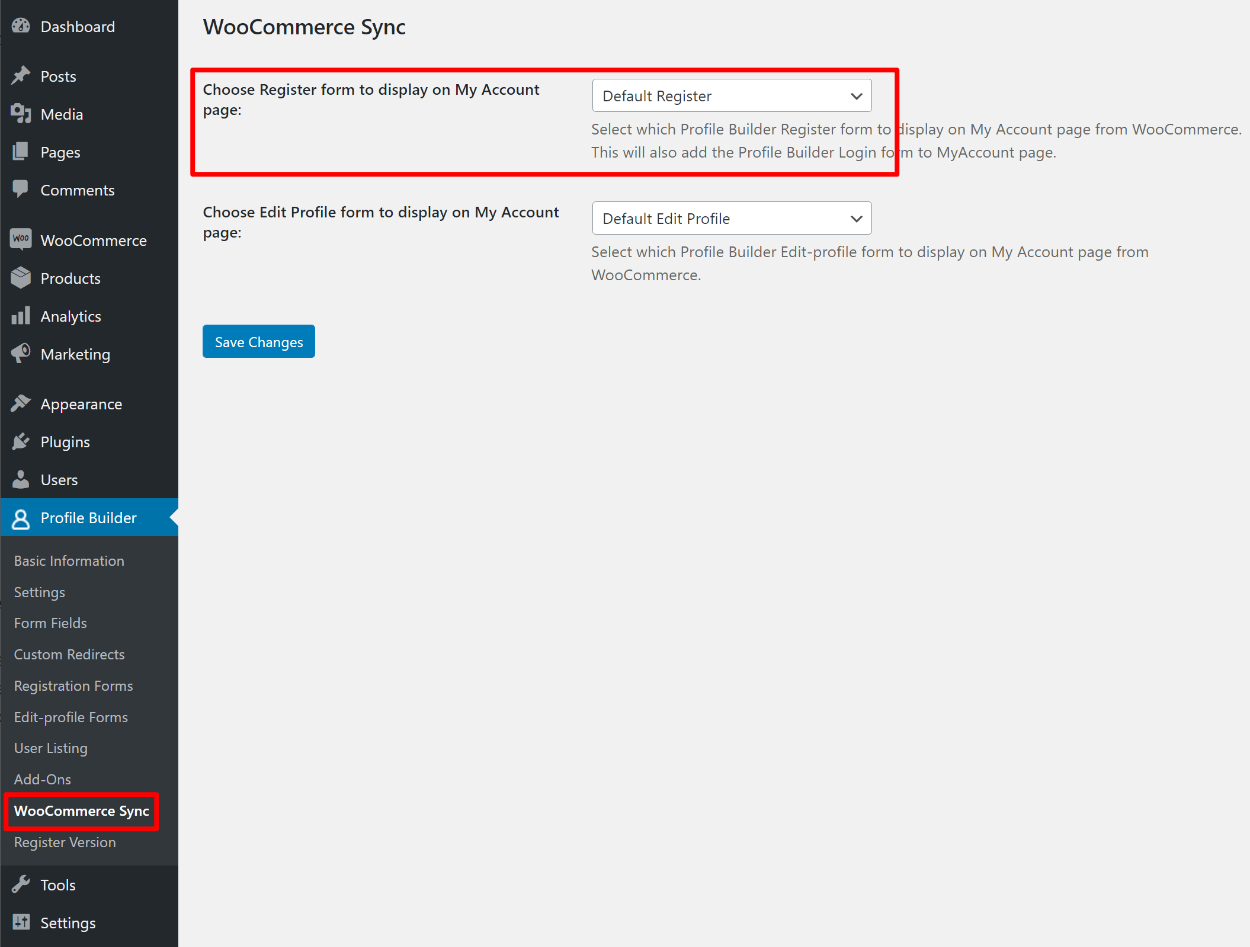Image resolution: width=1250 pixels, height=947 pixels.
Task: Click the Settings sliders icon at bottom
Action: click(20, 923)
